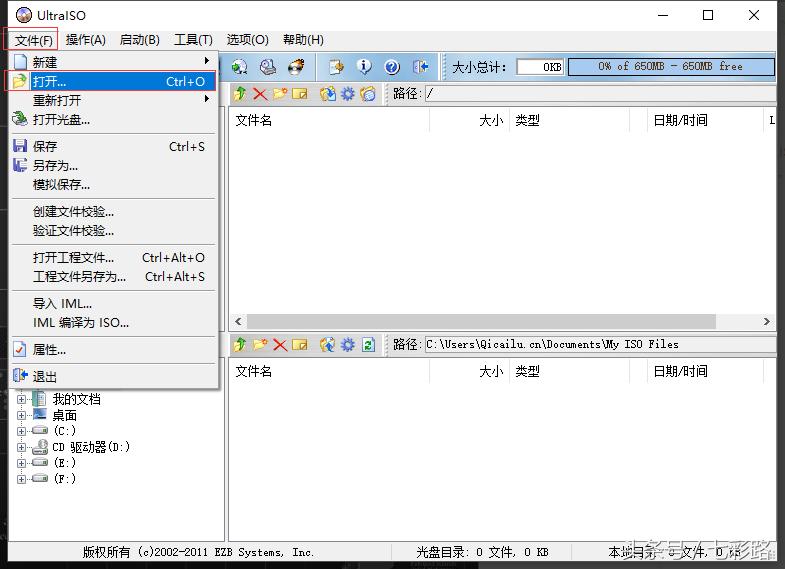
Task: Click Extract icon in image pane toolbar
Action: 328,94
